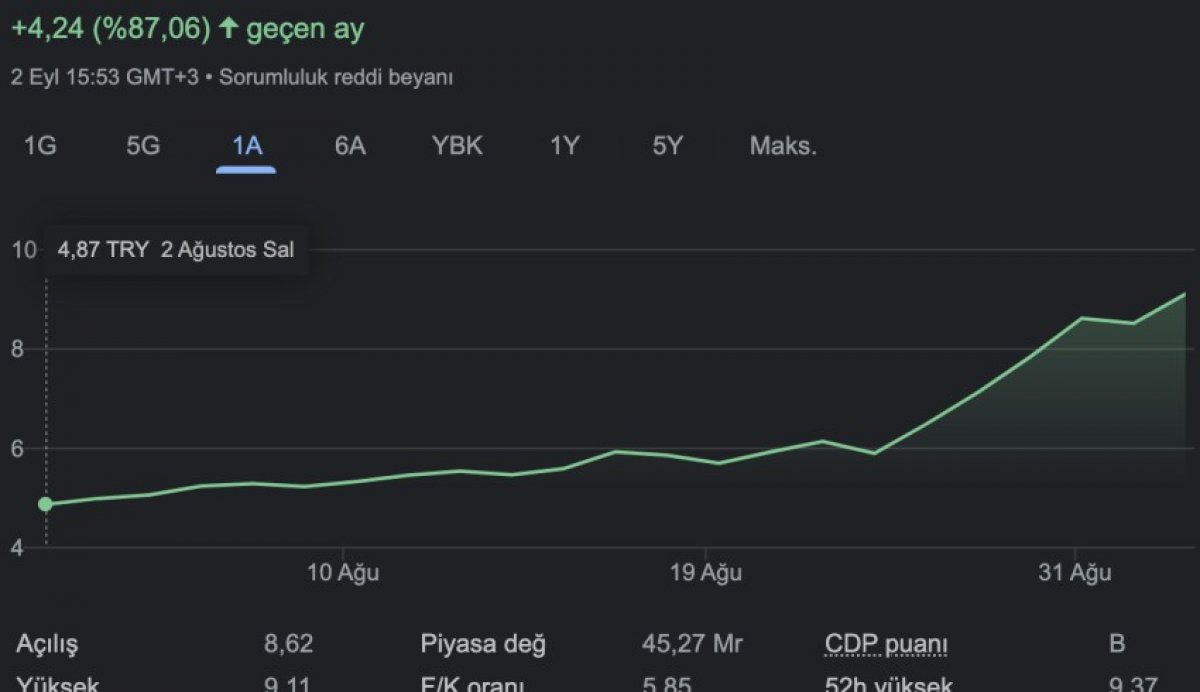Click the CDP score B value
The width and height of the screenshot is (1200, 692).
coord(1116,644)
